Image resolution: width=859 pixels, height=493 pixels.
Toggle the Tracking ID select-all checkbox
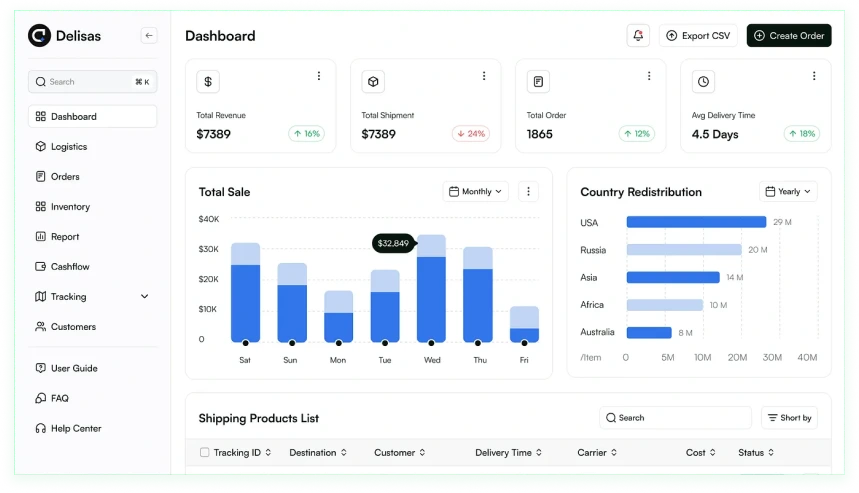pyautogui.click(x=205, y=453)
